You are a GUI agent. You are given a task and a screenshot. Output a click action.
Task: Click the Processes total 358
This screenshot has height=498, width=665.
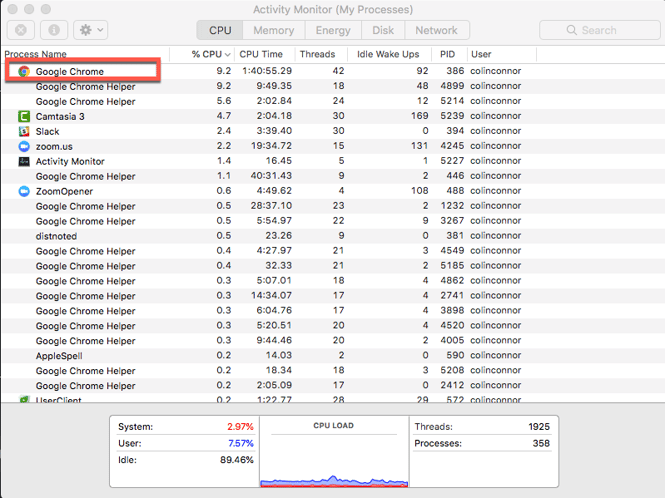[x=541, y=443]
